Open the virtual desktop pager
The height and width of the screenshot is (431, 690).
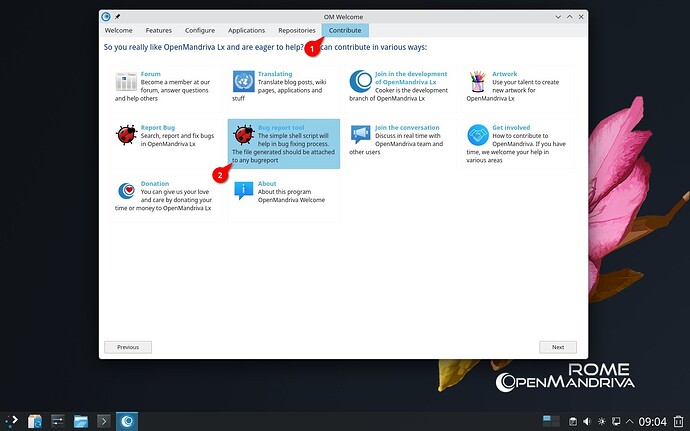click(551, 420)
